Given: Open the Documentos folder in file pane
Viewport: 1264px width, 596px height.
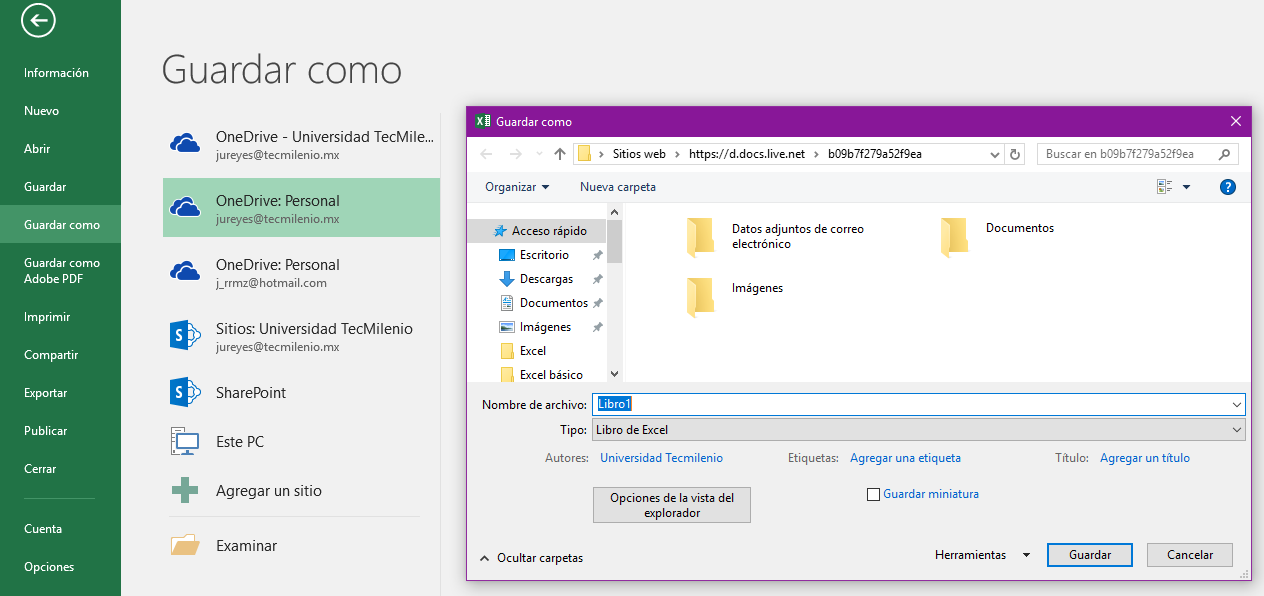Looking at the screenshot, I should pos(998,237).
